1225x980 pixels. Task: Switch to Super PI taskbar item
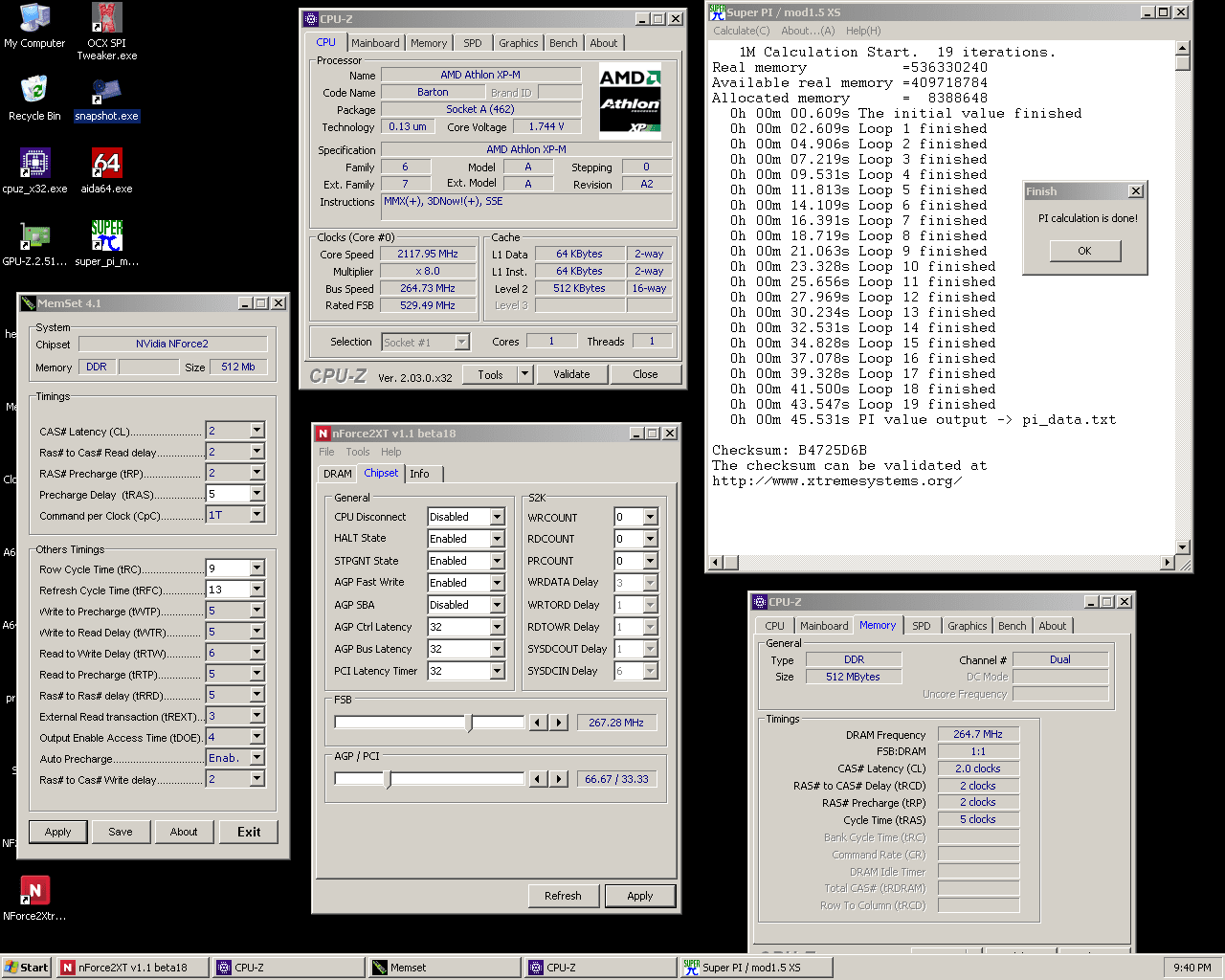click(x=756, y=968)
